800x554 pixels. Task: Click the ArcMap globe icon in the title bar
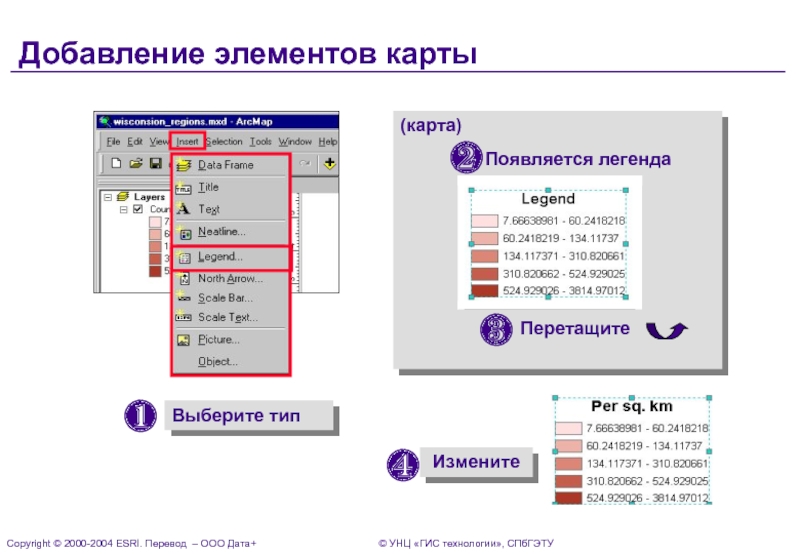[x=105, y=121]
